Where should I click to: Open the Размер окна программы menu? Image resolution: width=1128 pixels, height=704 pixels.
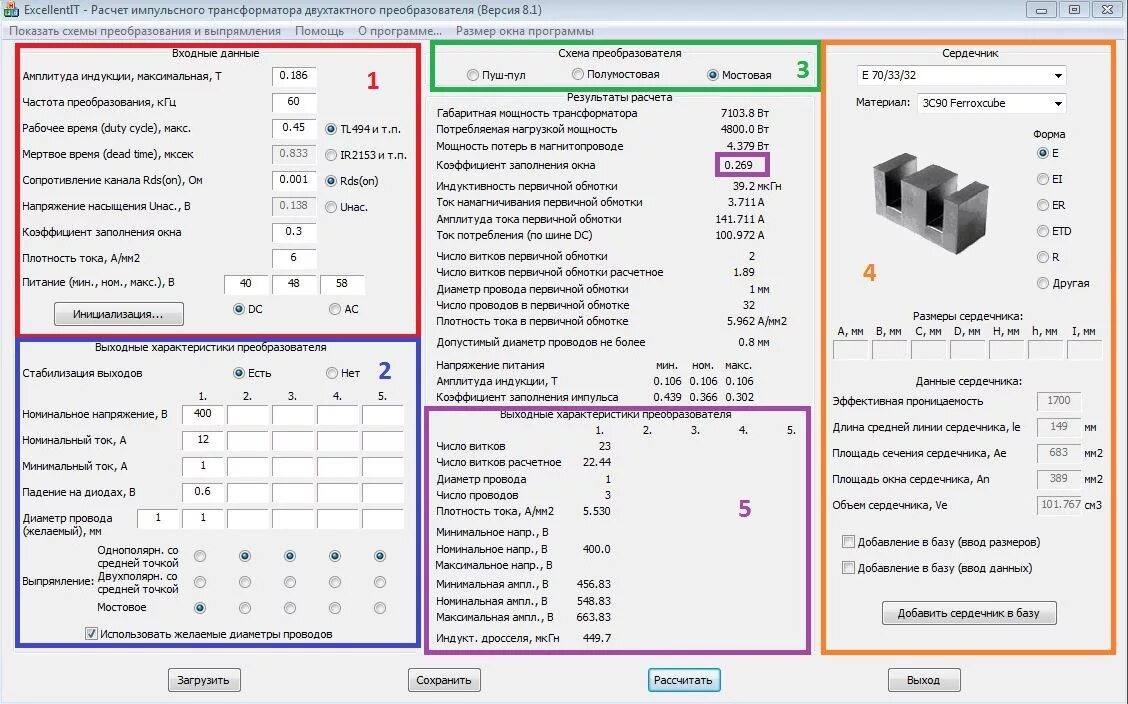525,31
